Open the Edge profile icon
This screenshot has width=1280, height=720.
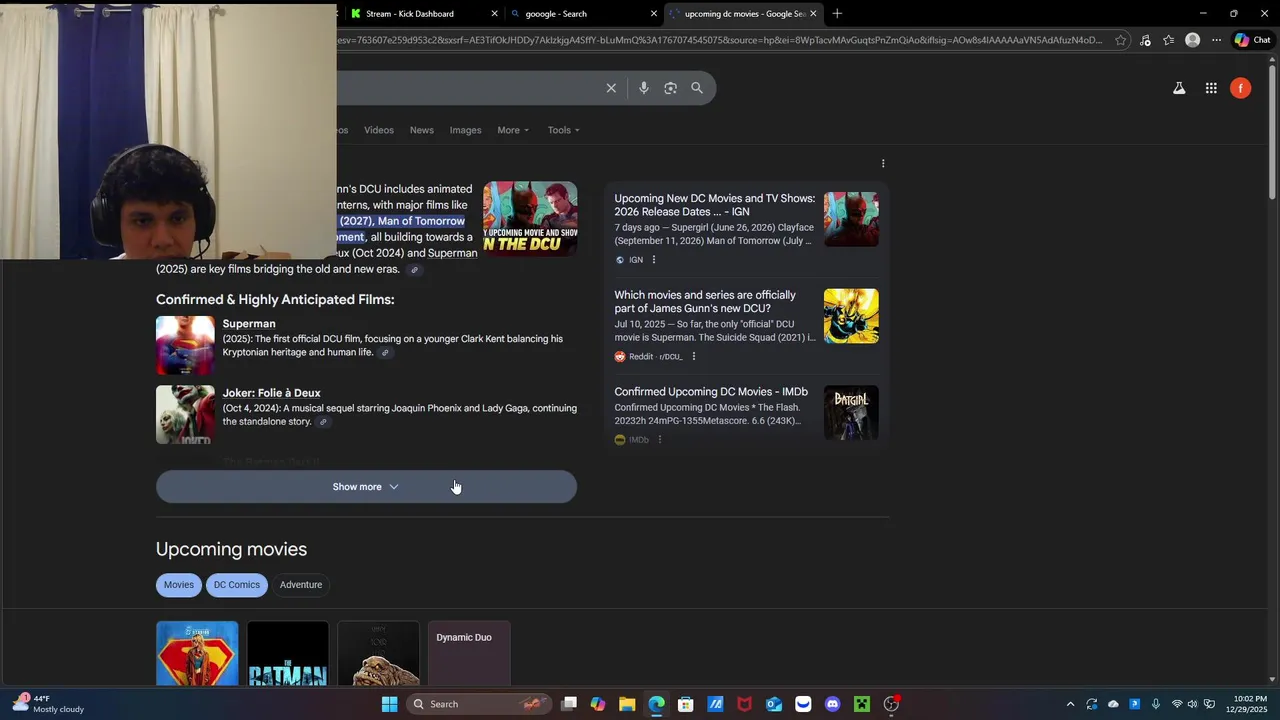(x=1192, y=40)
